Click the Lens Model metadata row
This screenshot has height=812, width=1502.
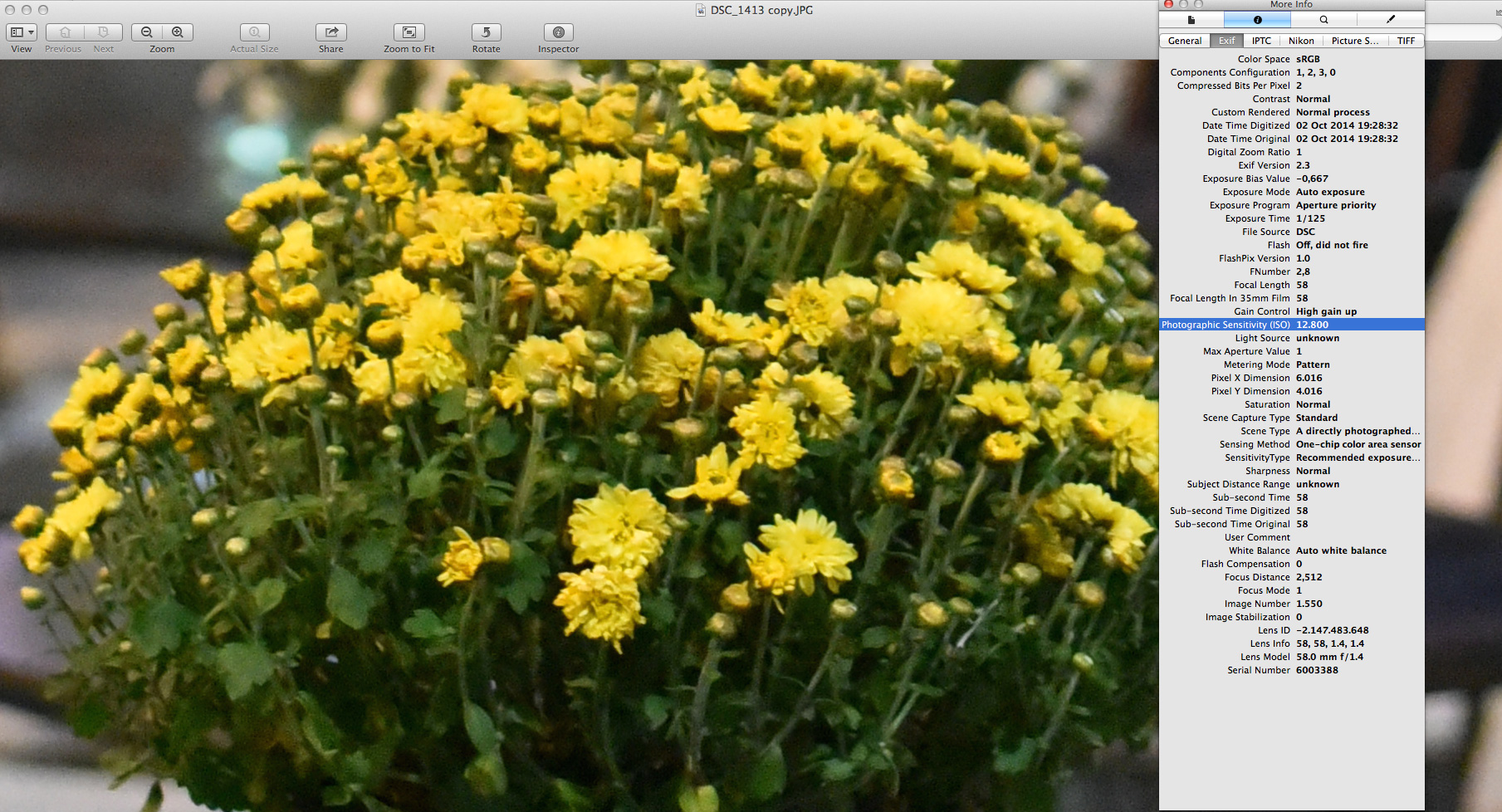pyautogui.click(x=1291, y=657)
